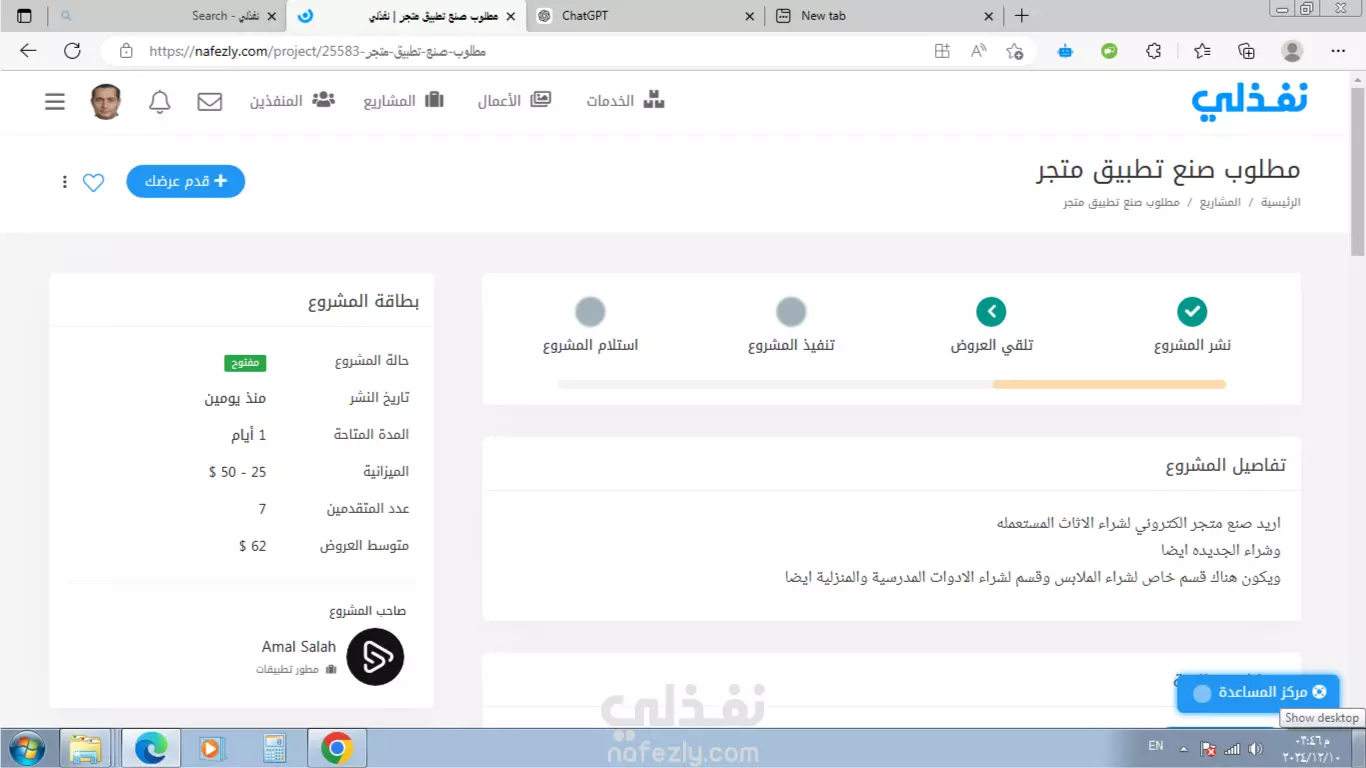Click المشاريع breadcrumb link
This screenshot has width=1366, height=768.
click(x=1220, y=202)
